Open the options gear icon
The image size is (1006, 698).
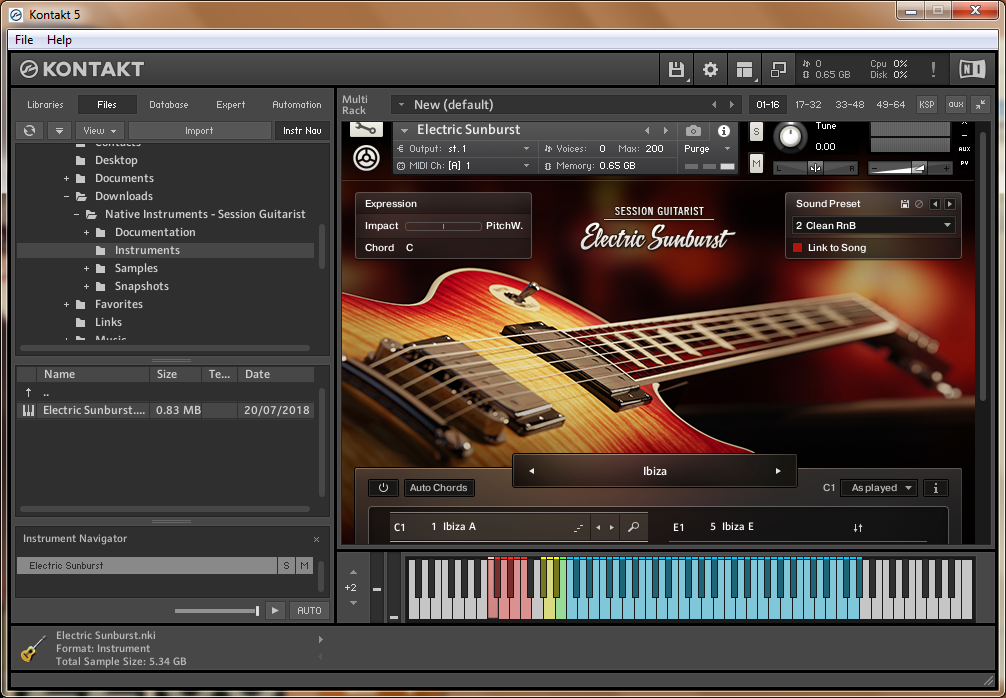coord(710,69)
